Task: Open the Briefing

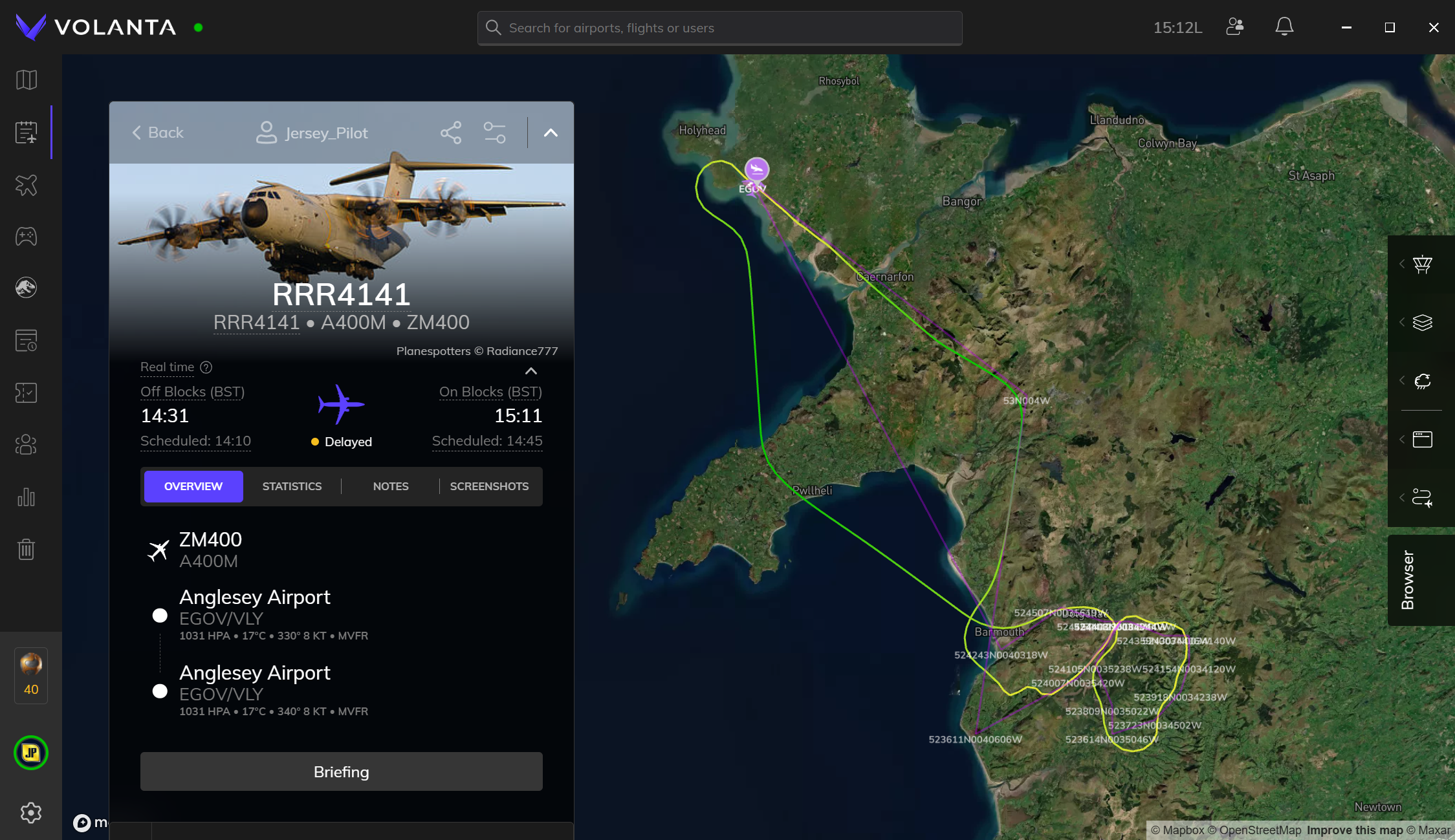Action: (342, 771)
